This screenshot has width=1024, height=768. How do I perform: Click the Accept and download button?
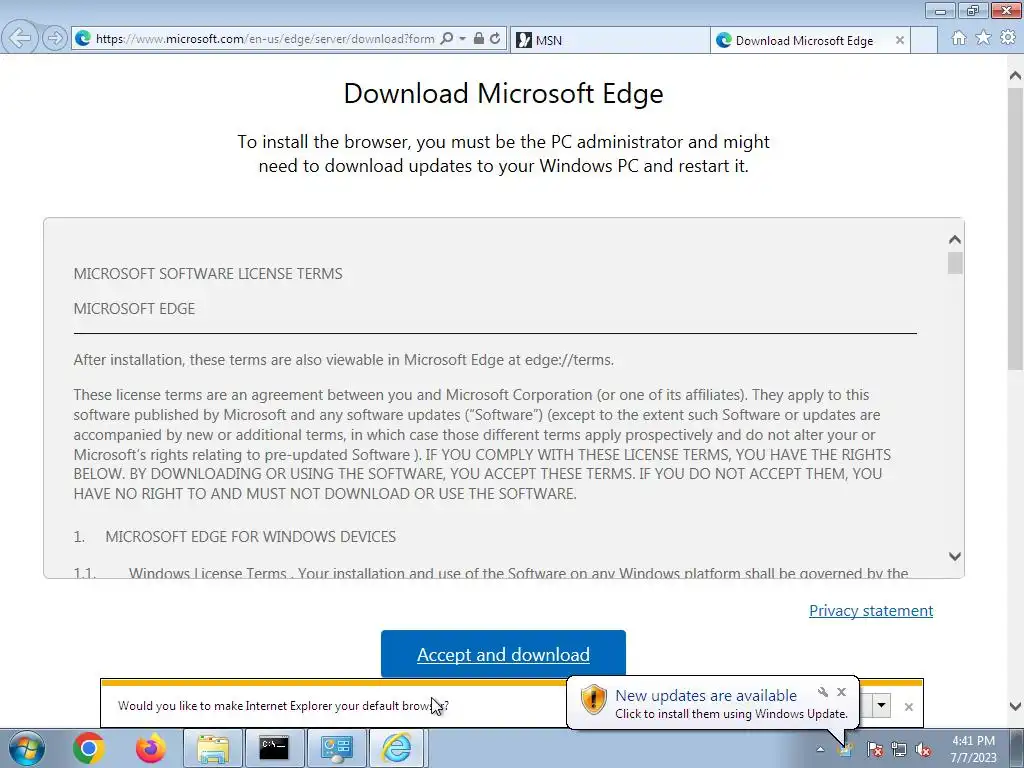pos(503,654)
